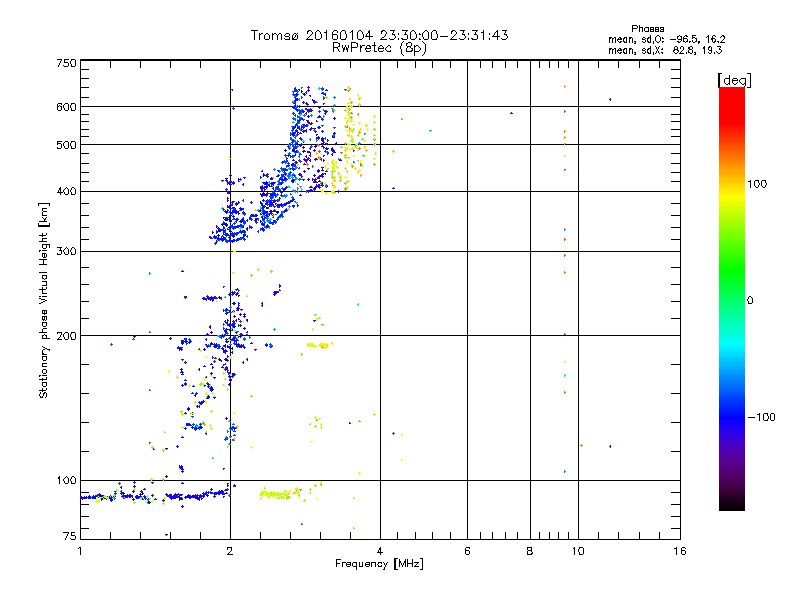
Task: Click the x-axis tick label '6'
Action: click(467, 551)
